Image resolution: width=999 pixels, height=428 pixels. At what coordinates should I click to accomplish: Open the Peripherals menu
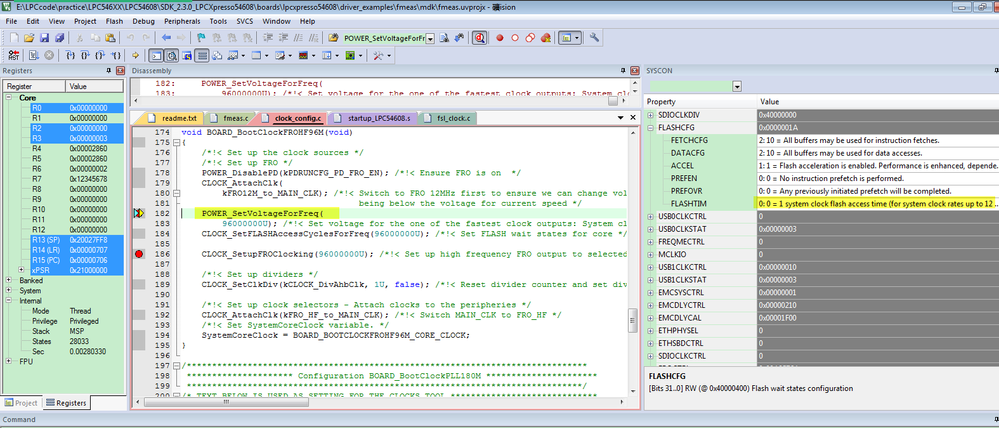182,21
